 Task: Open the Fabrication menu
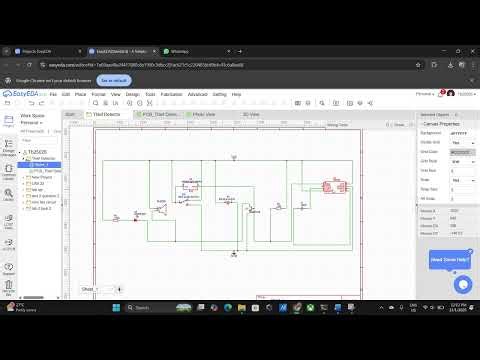(171, 94)
